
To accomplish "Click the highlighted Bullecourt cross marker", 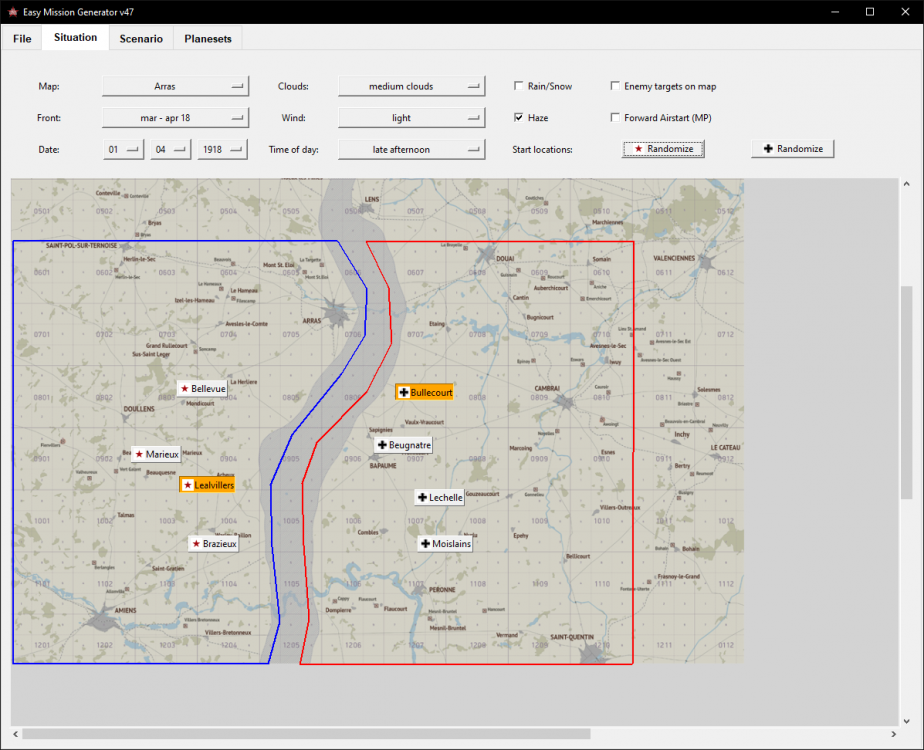I will [x=425, y=392].
